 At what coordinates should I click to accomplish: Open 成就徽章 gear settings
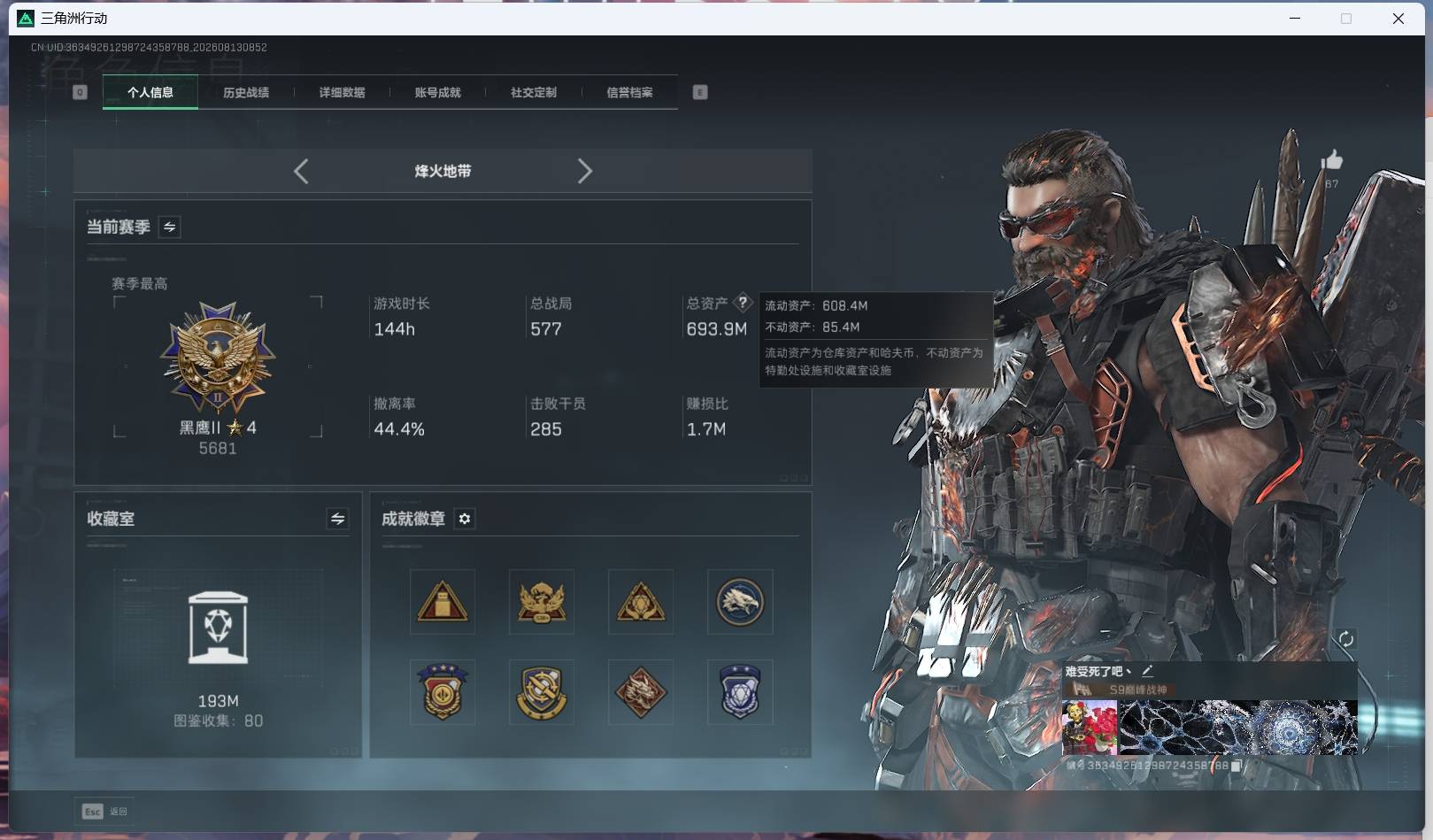(465, 519)
